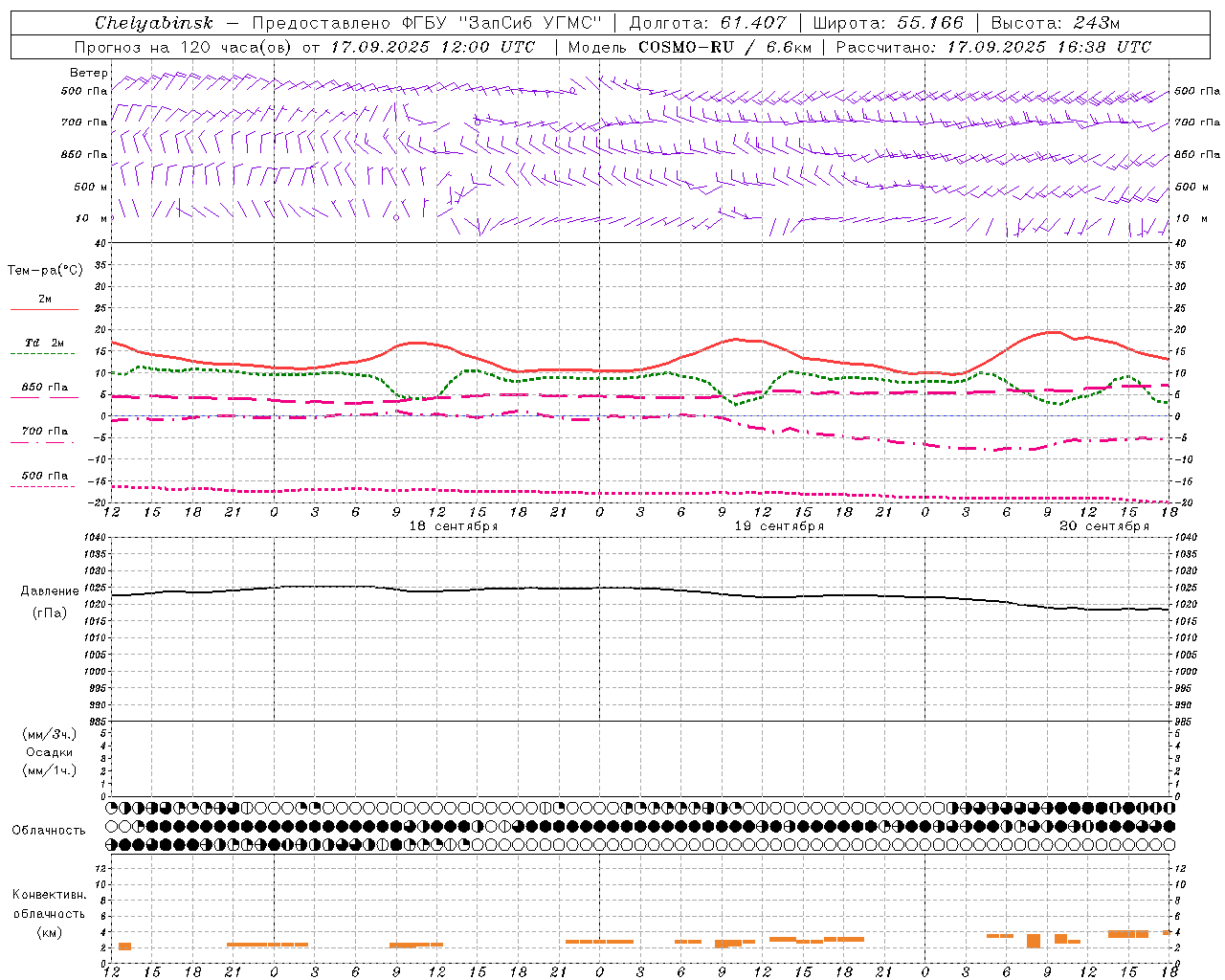Click the 2м temperature legend entry
1225x980 pixels.
[45, 299]
